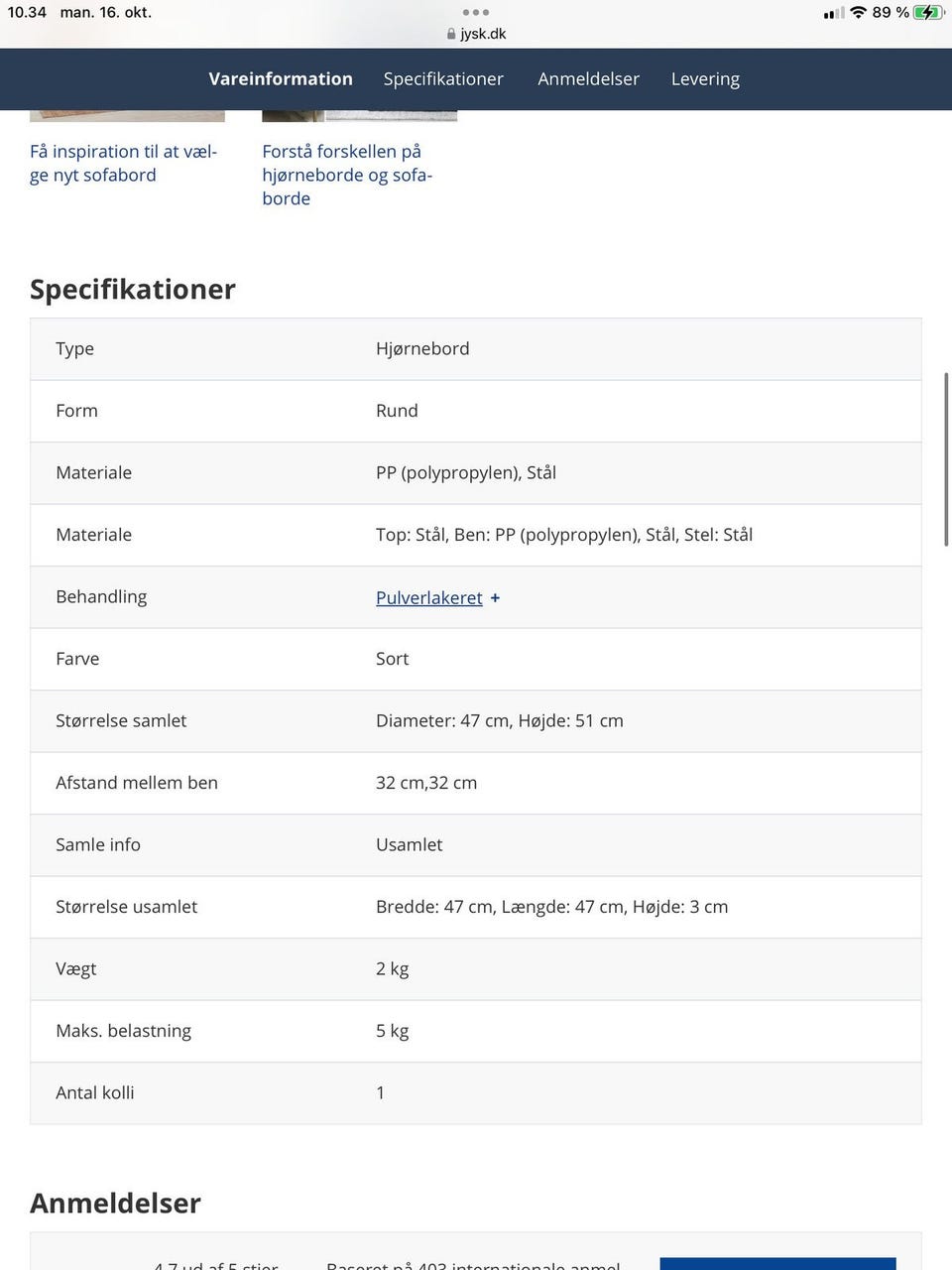Tap the thumbnail above the 'Forstå forskellen' link
The image size is (952, 1270).
[x=359, y=116]
